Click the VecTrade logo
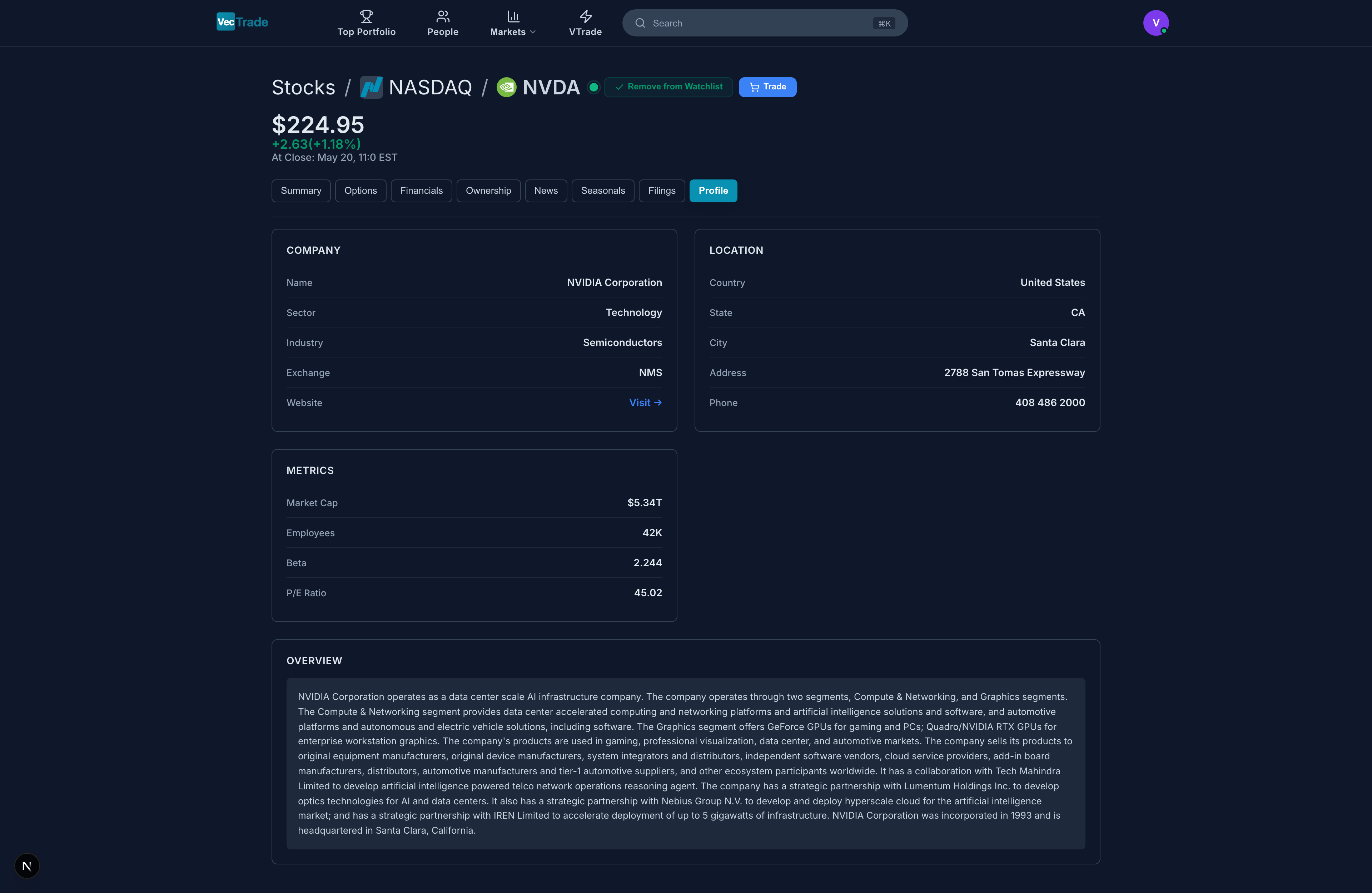The image size is (1372, 893). (x=242, y=22)
